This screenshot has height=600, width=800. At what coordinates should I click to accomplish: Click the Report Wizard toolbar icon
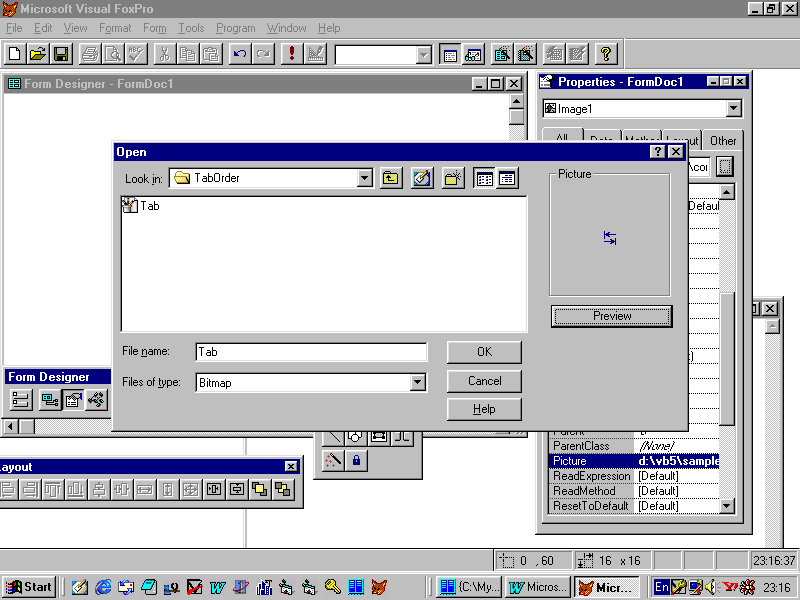pyautogui.click(x=526, y=54)
